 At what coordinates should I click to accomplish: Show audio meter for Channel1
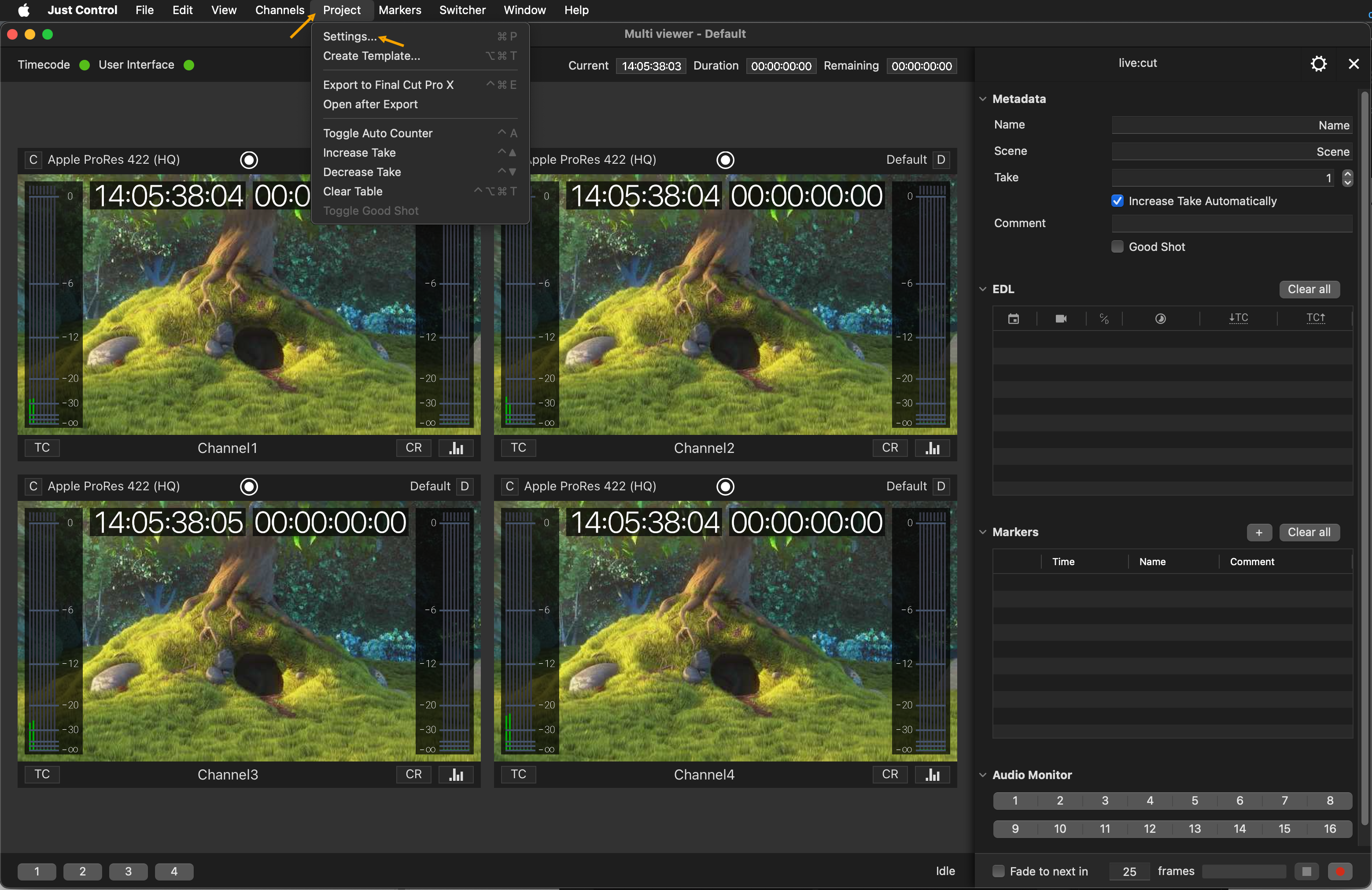click(x=456, y=448)
